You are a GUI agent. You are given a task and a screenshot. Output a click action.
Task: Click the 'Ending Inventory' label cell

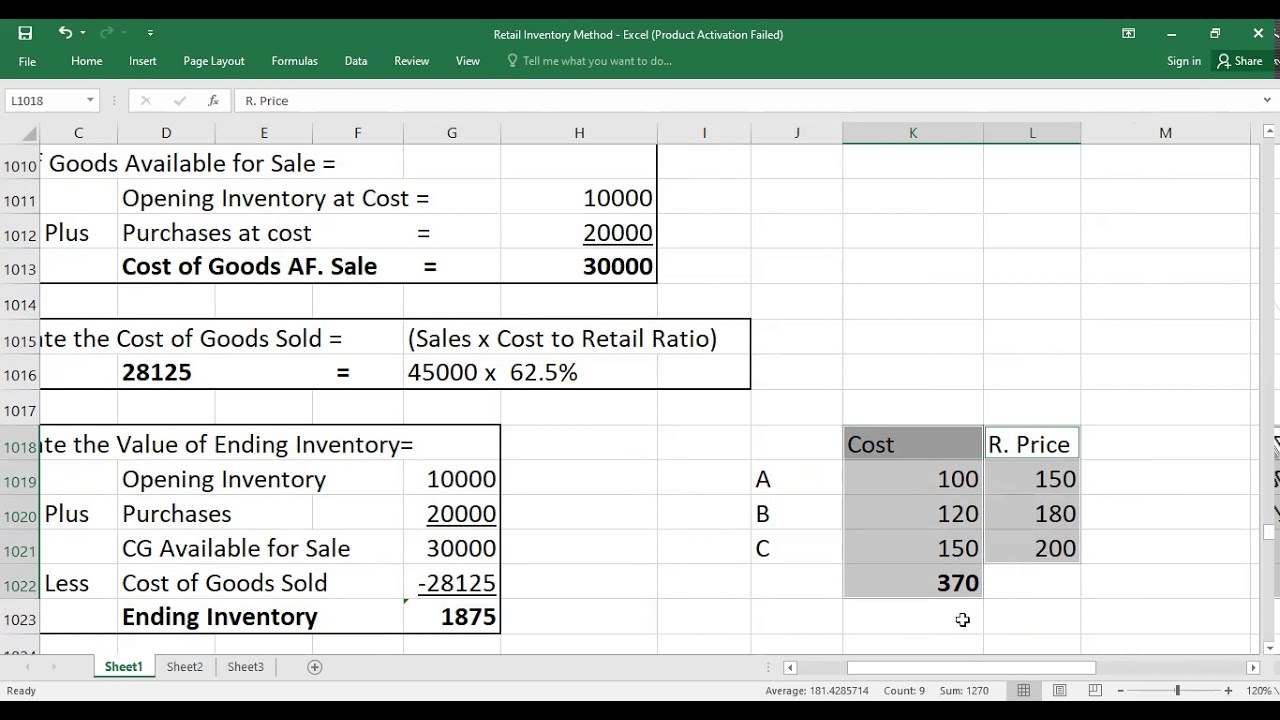tap(219, 617)
